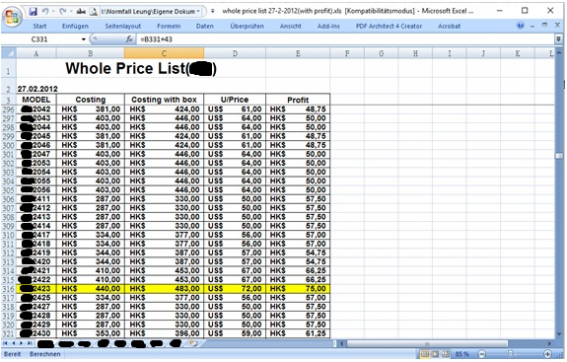Select Profit cell 75,00 in row 316
This screenshot has width=567, height=362.
[298, 289]
